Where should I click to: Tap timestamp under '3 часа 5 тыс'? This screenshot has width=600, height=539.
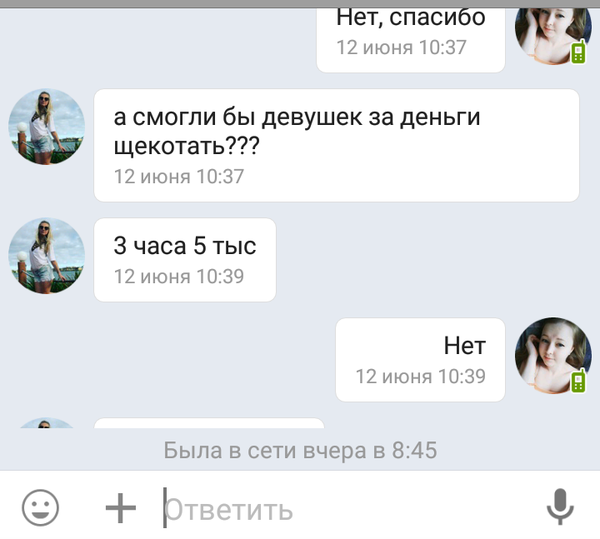click(x=179, y=276)
